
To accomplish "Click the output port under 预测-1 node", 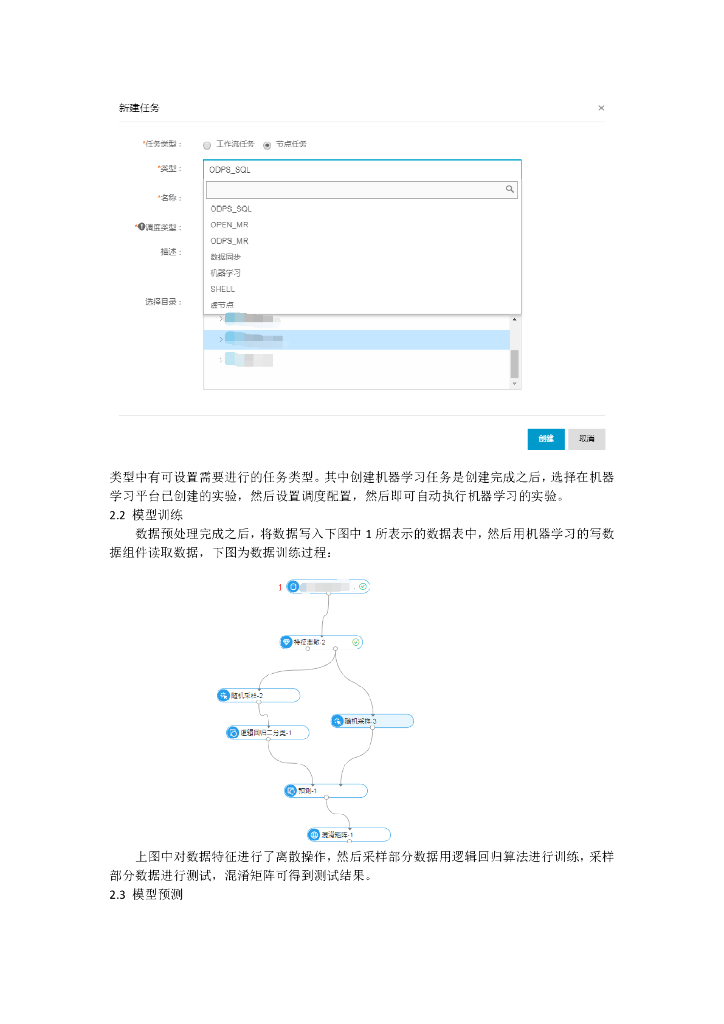I will [x=326, y=797].
